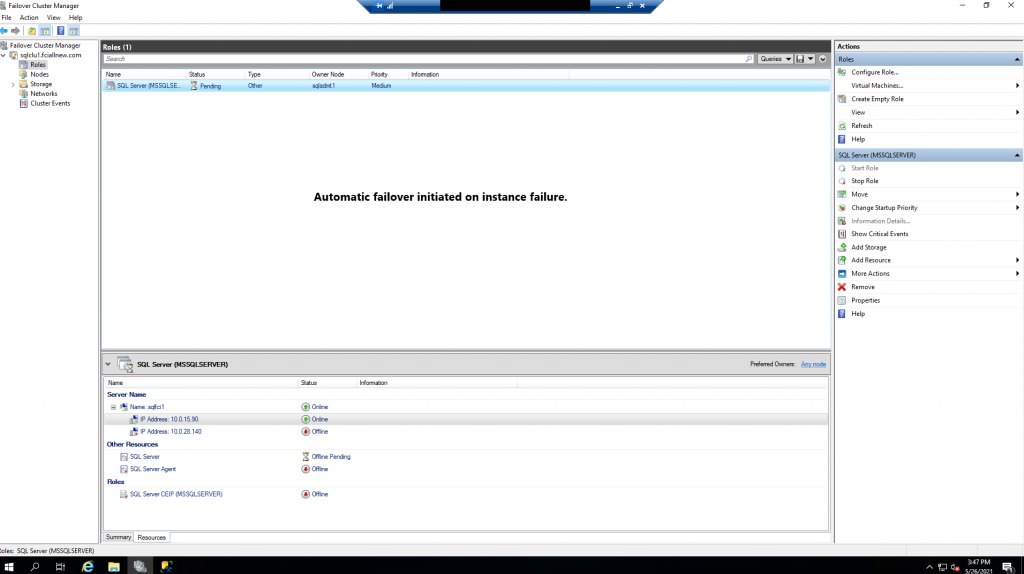Click the Show Critical Events icon
The width and height of the screenshot is (1024, 574).
pos(842,234)
